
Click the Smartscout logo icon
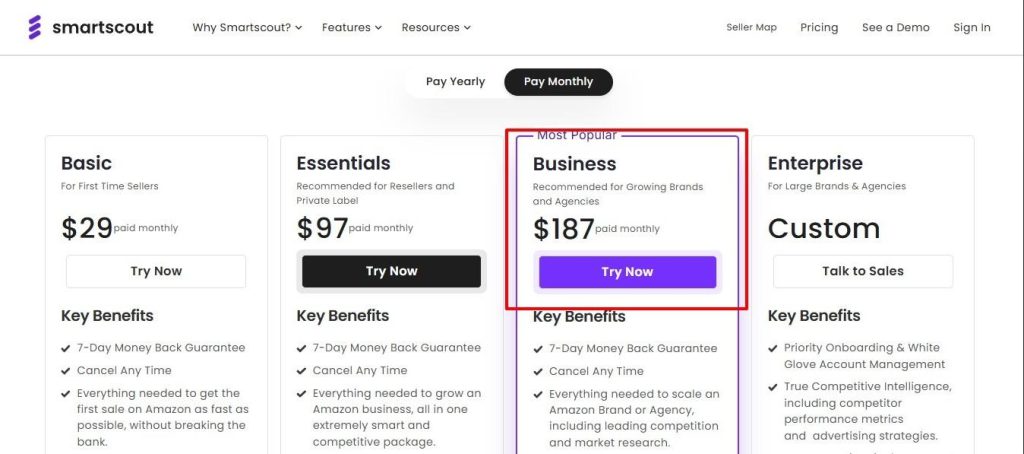click(x=35, y=27)
